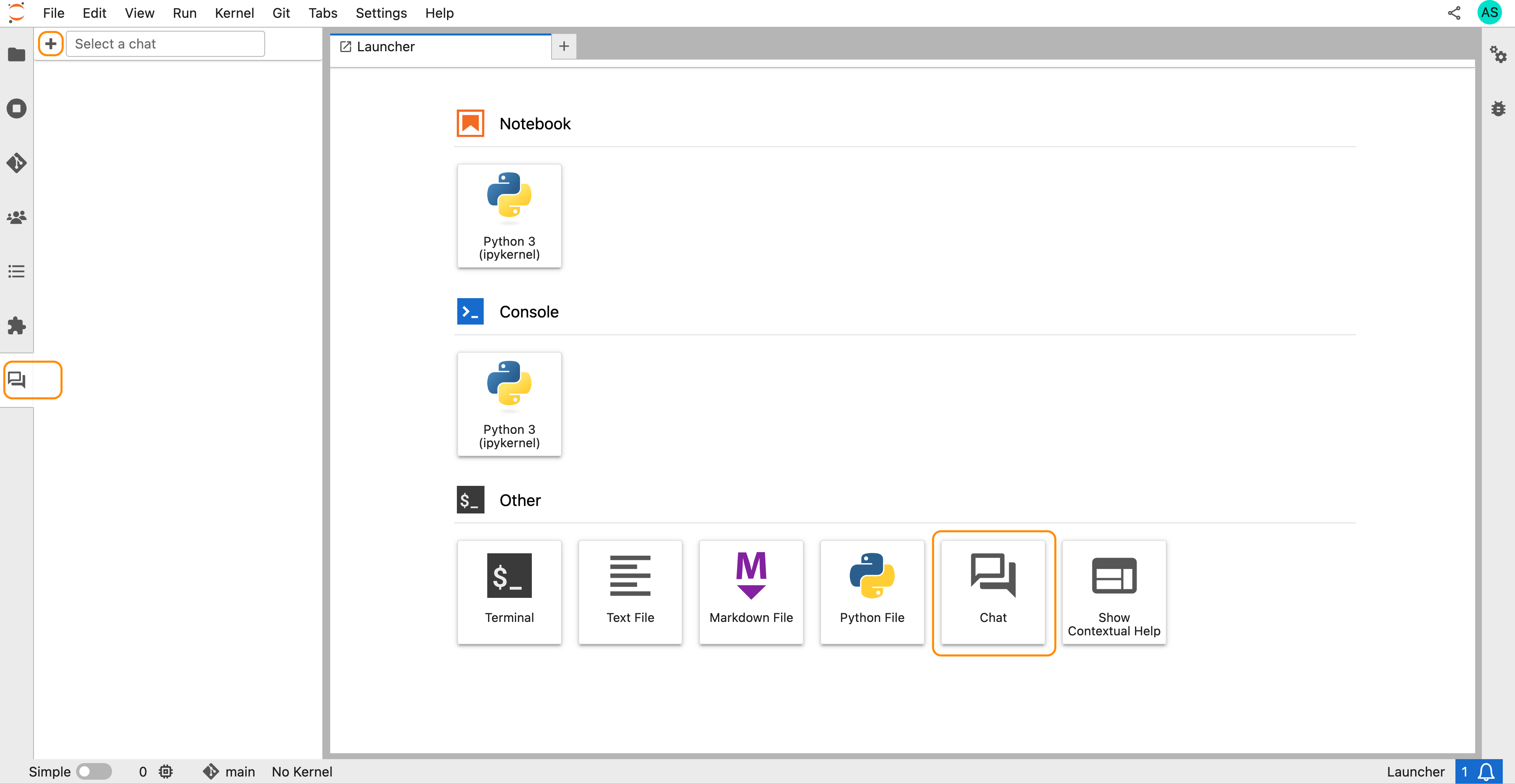Launch a Terminal
This screenshot has height=784, width=1515.
pos(509,592)
